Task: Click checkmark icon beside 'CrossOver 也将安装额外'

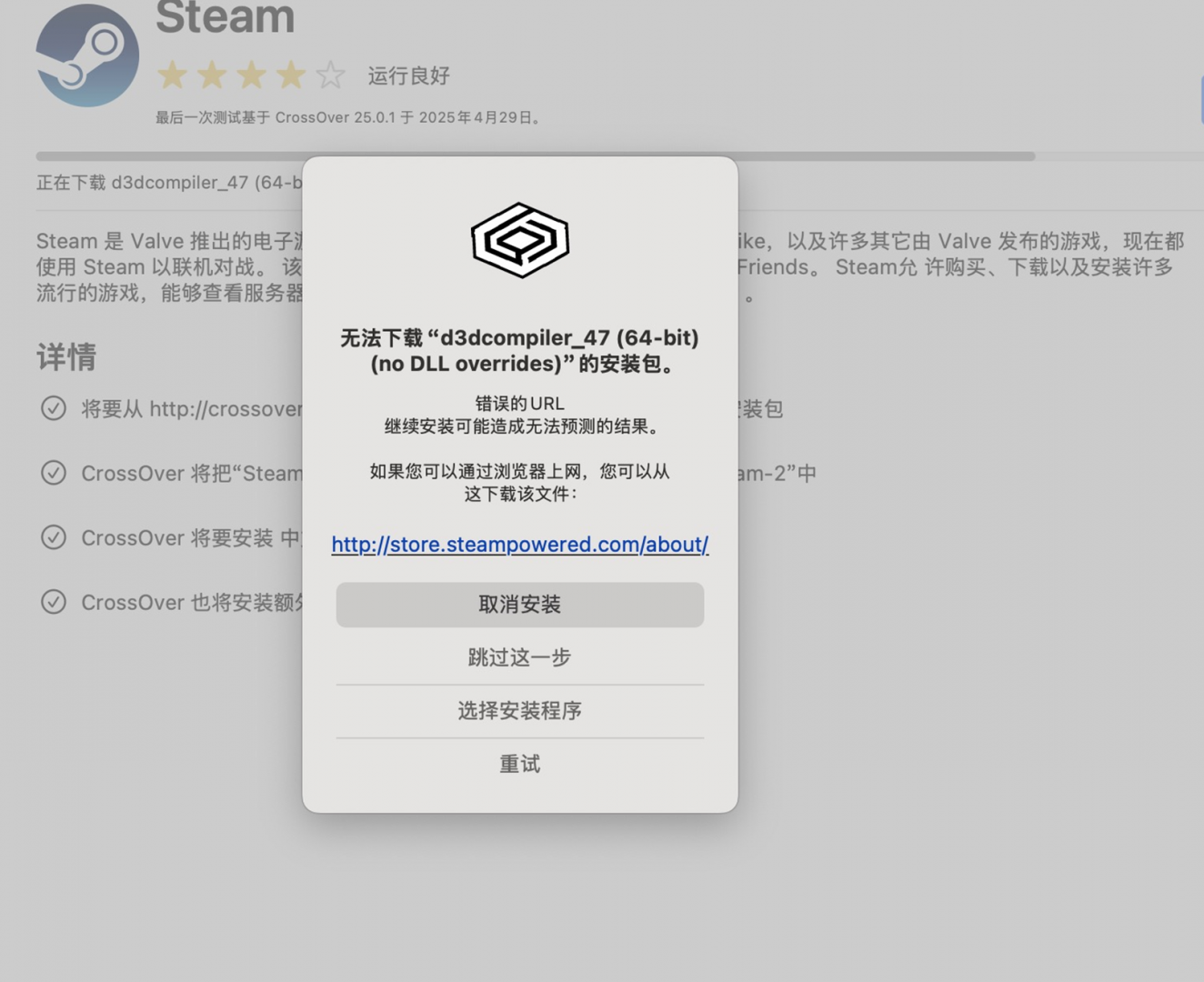Action: 54,602
